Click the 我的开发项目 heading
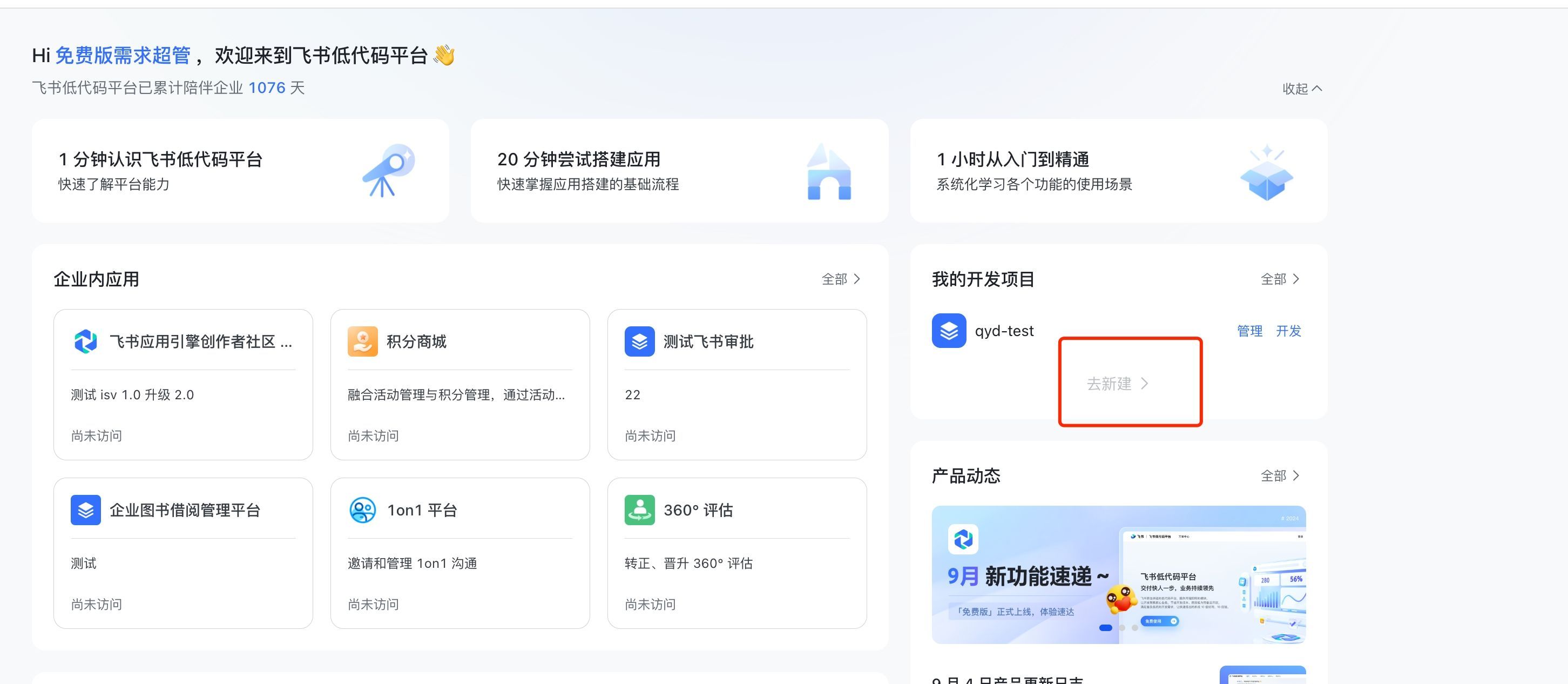 (983, 279)
